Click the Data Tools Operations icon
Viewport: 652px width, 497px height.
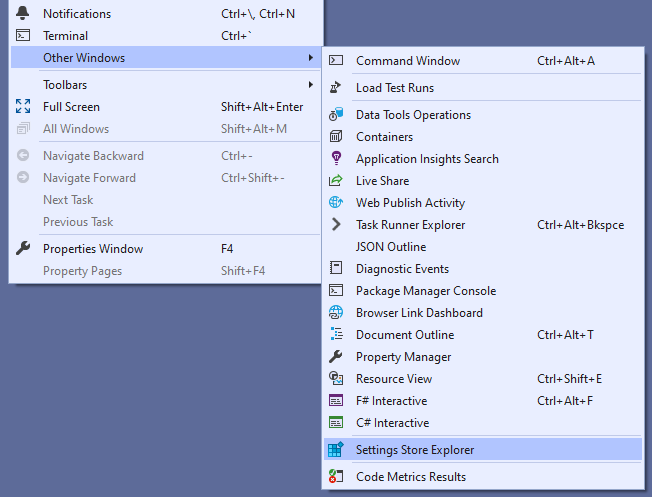pyautogui.click(x=336, y=114)
